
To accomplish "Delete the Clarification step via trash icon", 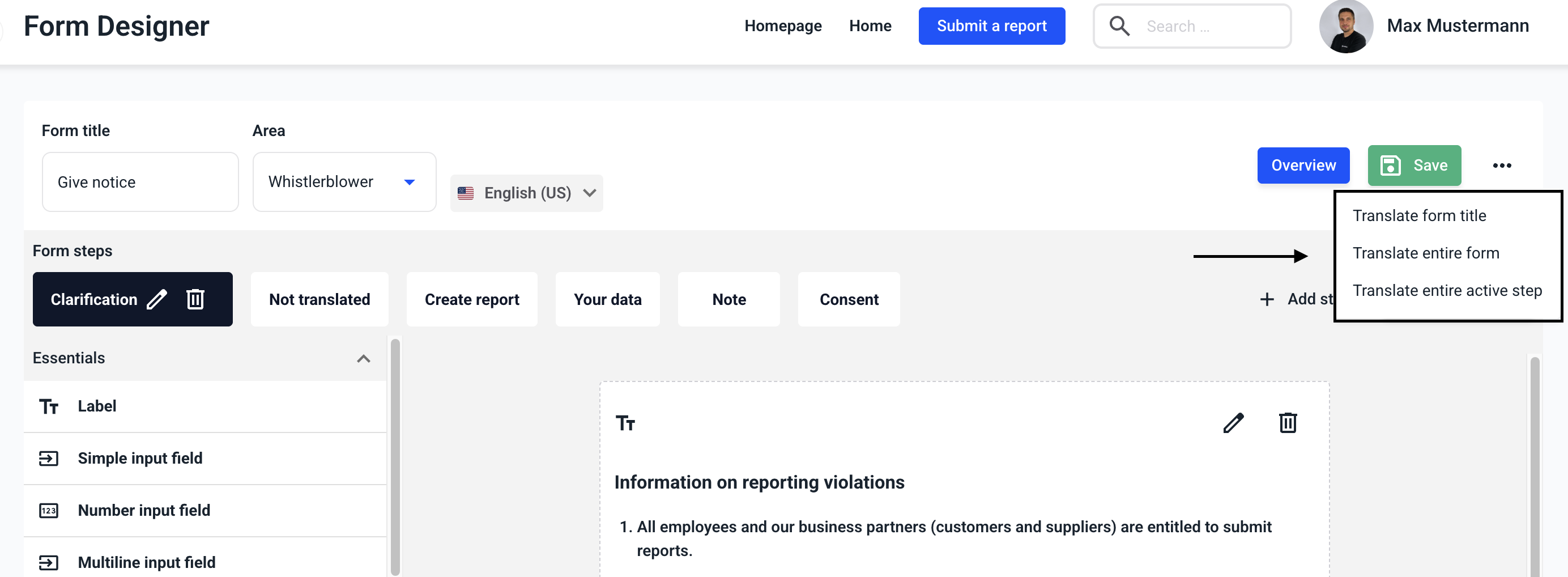I will coord(195,299).
